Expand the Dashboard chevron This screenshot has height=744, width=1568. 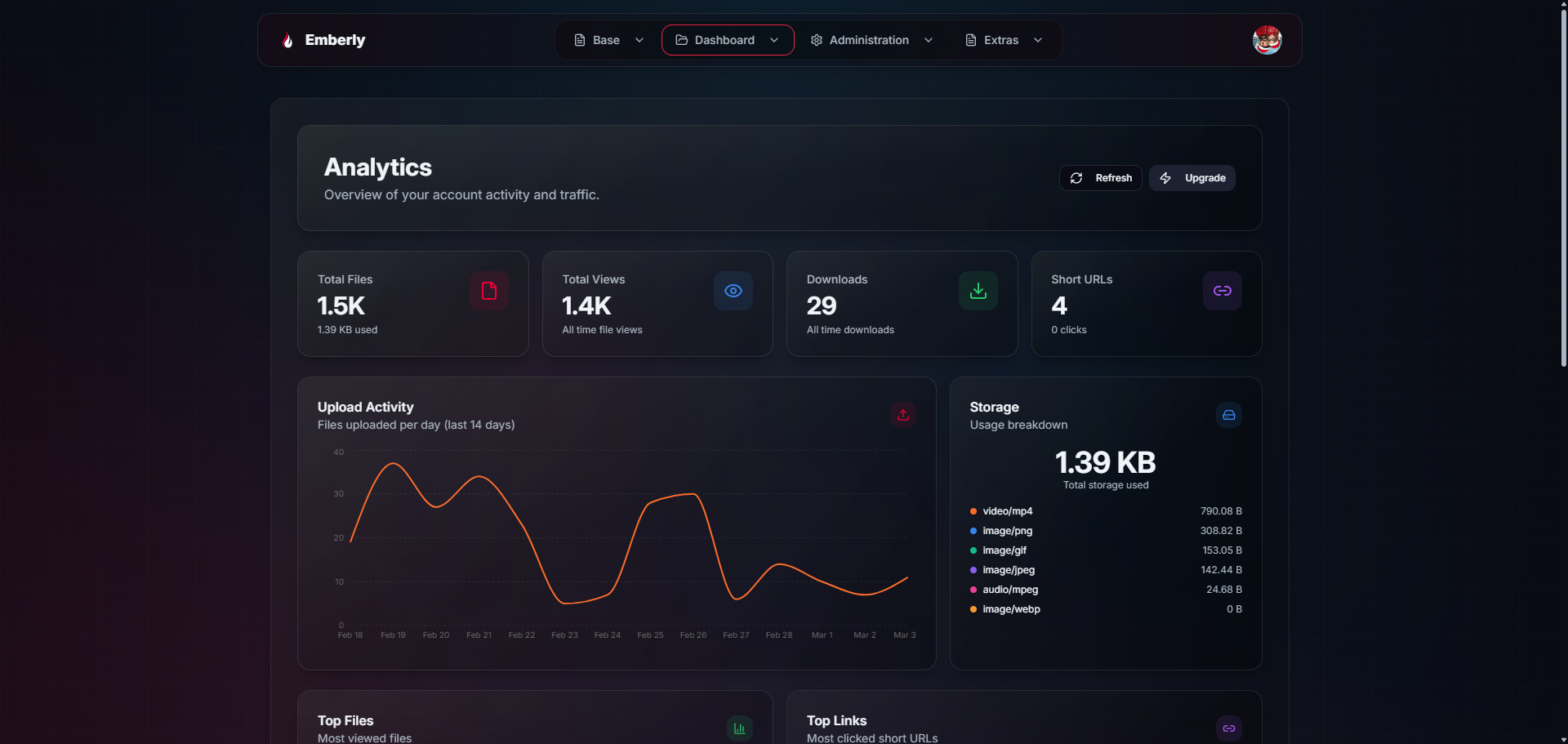coord(774,40)
